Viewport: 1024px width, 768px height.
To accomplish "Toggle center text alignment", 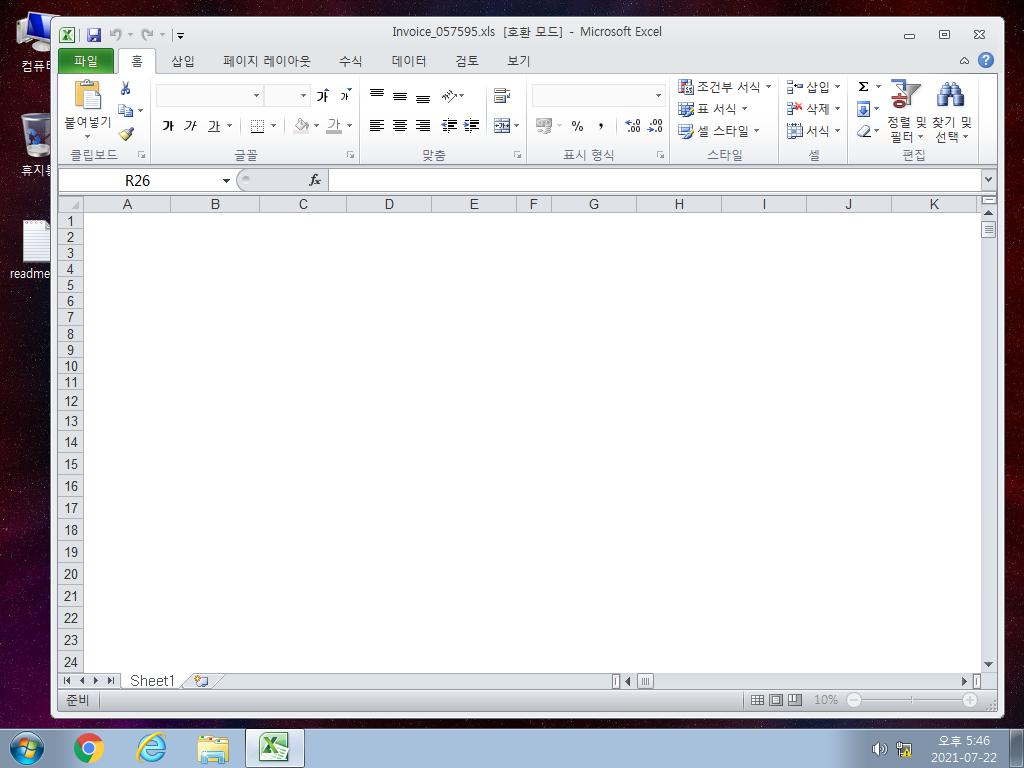I will (x=400, y=125).
